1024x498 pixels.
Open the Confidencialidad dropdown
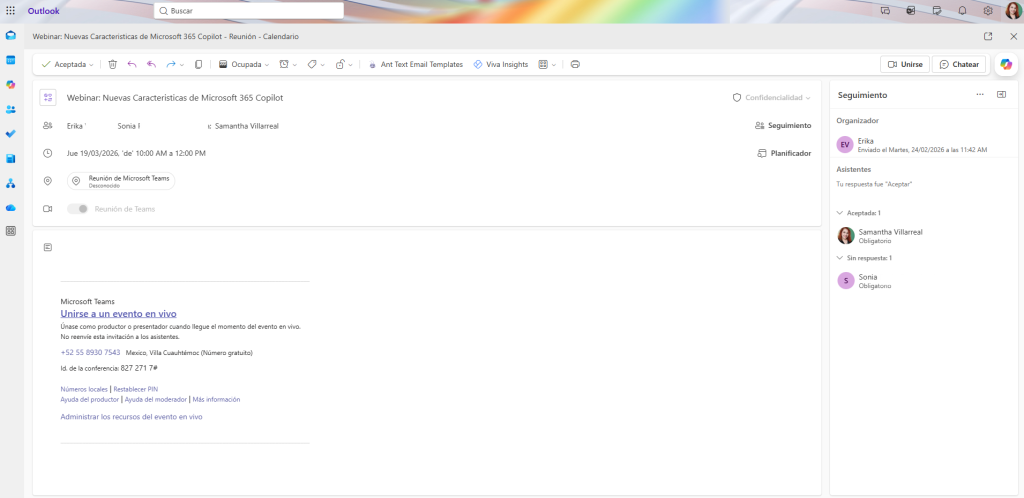[x=772, y=98]
